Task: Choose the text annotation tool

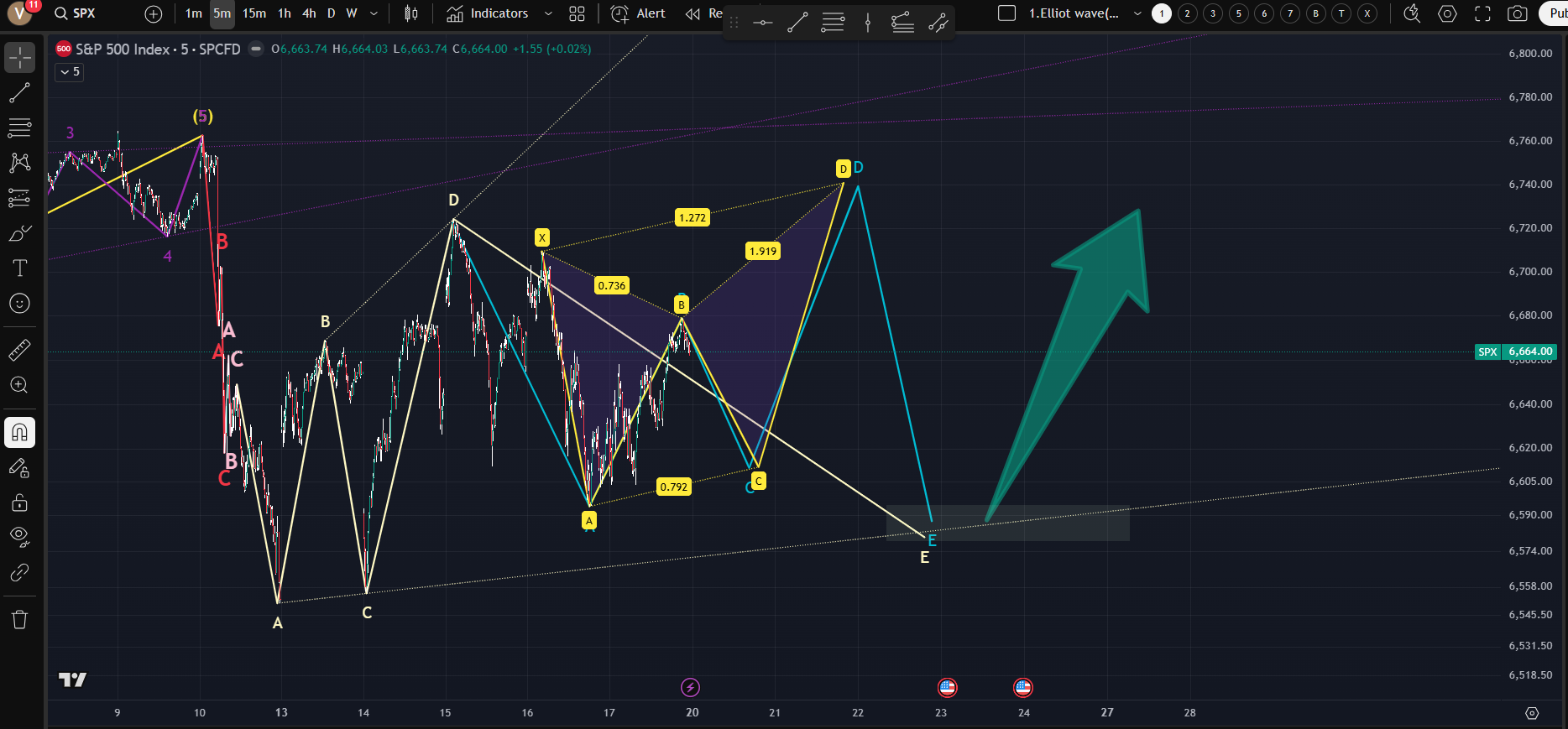Action: click(19, 268)
